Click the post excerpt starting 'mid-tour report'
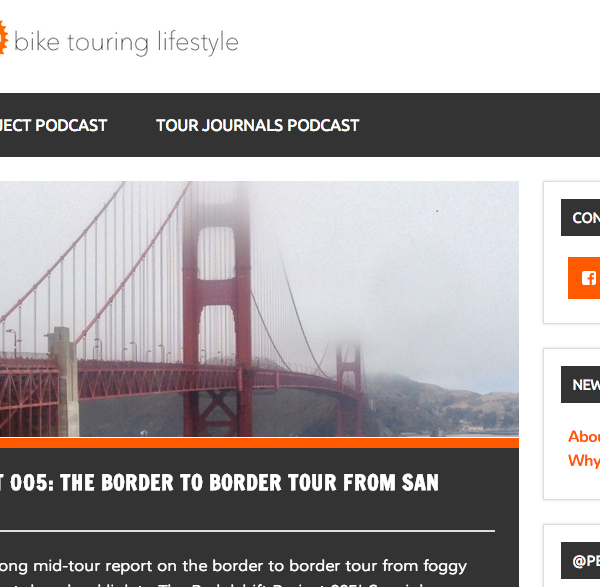This screenshot has width=600, height=587. pyautogui.click(x=233, y=566)
